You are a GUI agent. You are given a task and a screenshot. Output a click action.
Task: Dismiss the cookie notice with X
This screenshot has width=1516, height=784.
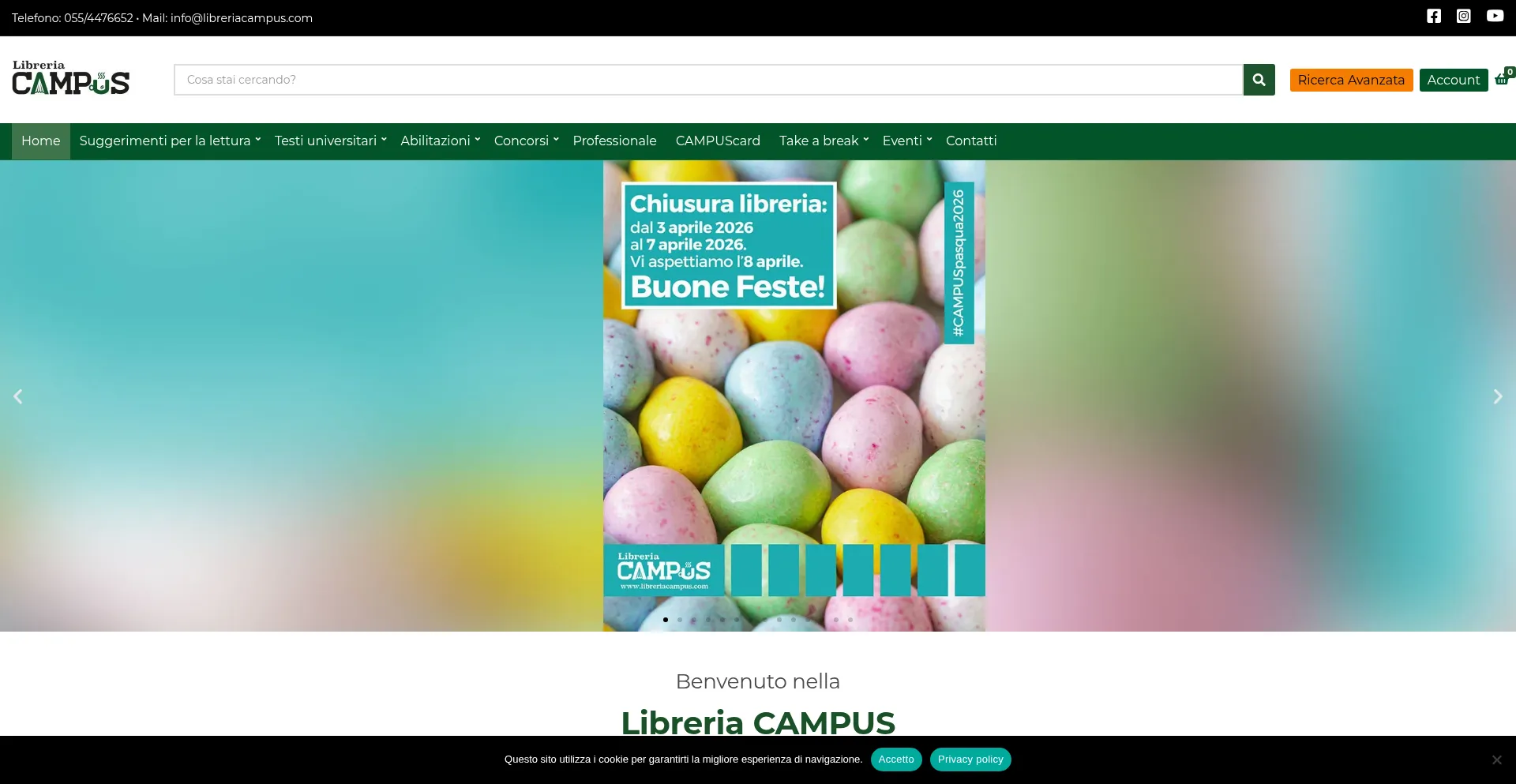1496,760
